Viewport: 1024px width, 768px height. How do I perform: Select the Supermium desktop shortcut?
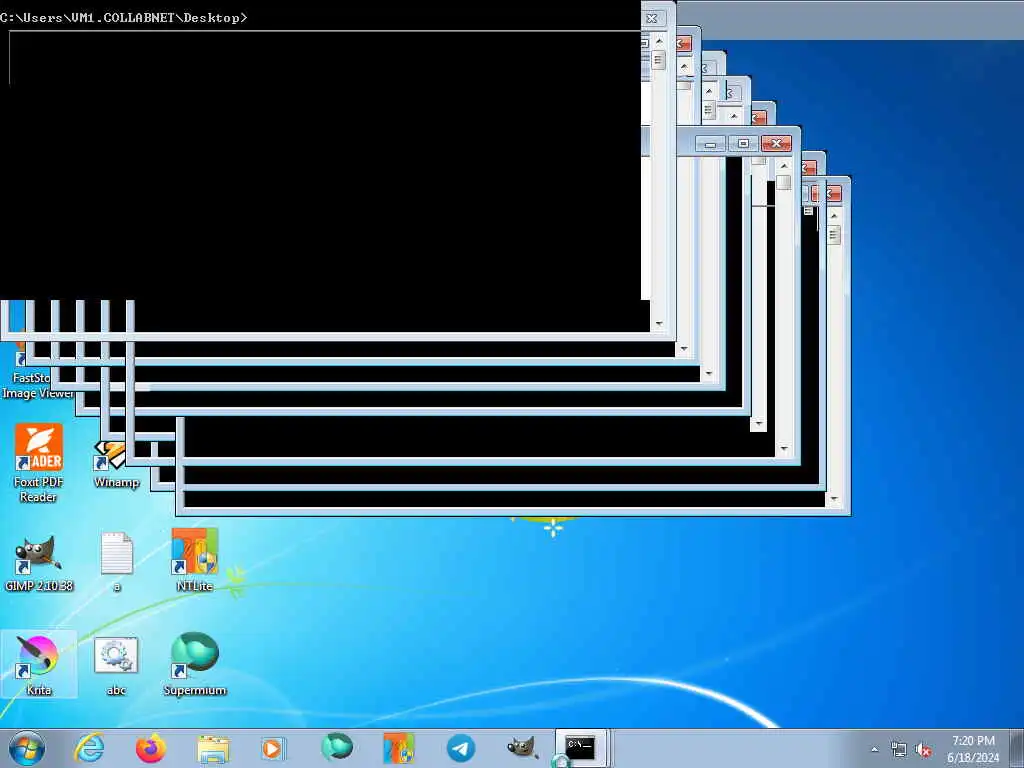195,664
